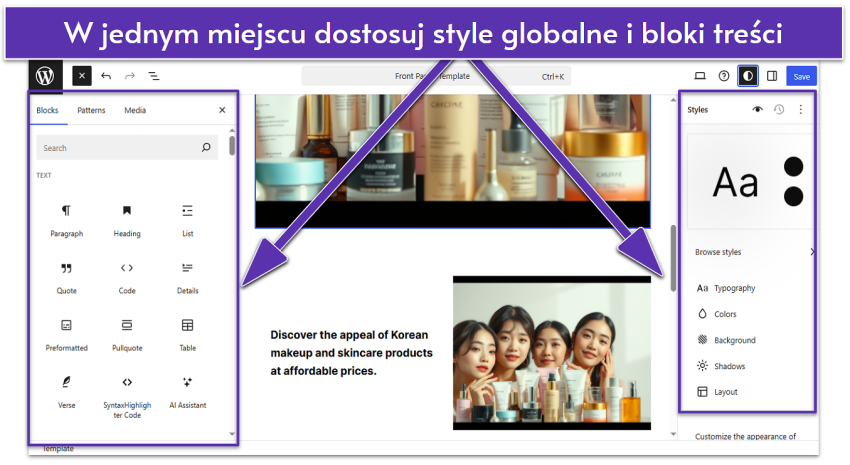This screenshot has width=850, height=465.
Task: Click the WordPress logo icon
Action: coord(45,76)
